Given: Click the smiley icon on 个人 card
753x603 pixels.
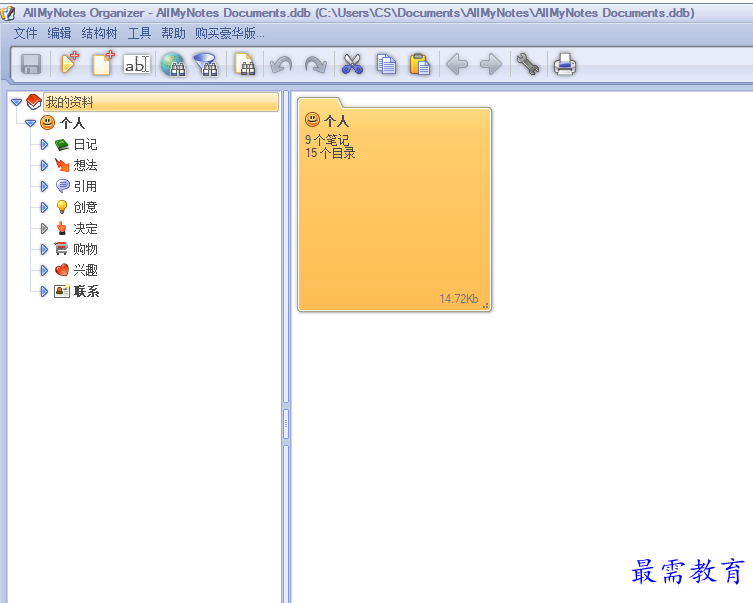Looking at the screenshot, I should click(312, 119).
